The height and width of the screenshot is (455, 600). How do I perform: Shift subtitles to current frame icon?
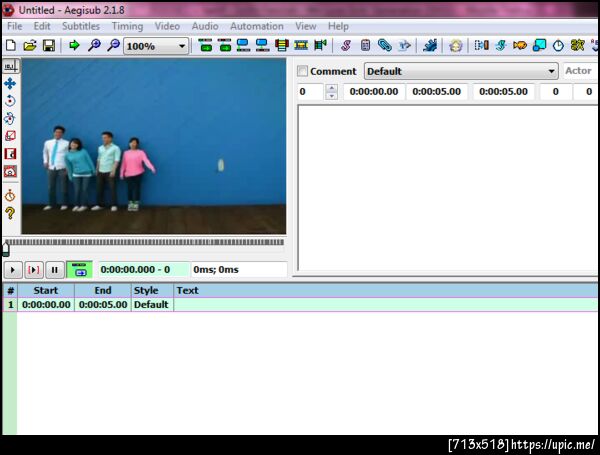(320, 46)
